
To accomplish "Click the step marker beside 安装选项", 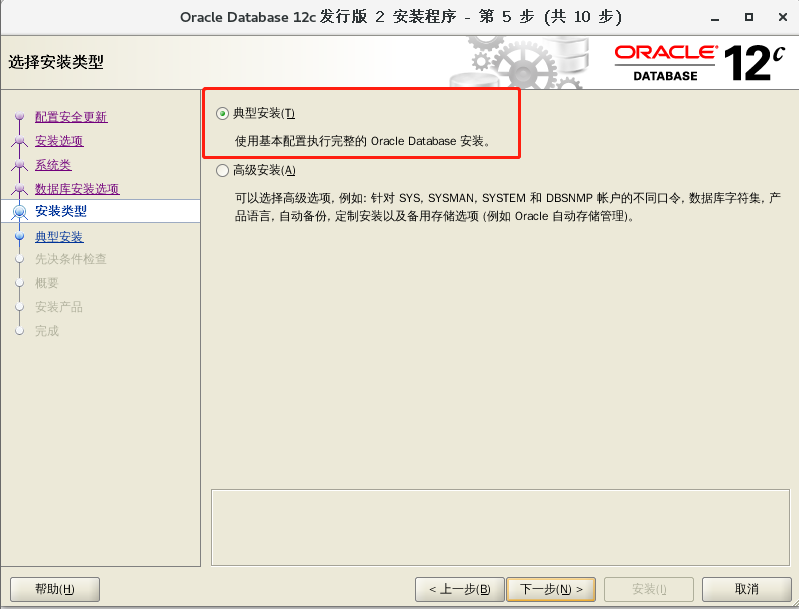I will pos(19,140).
